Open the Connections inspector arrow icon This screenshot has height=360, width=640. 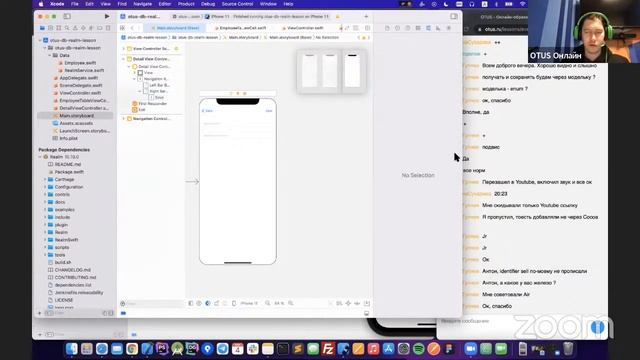pos(448,28)
